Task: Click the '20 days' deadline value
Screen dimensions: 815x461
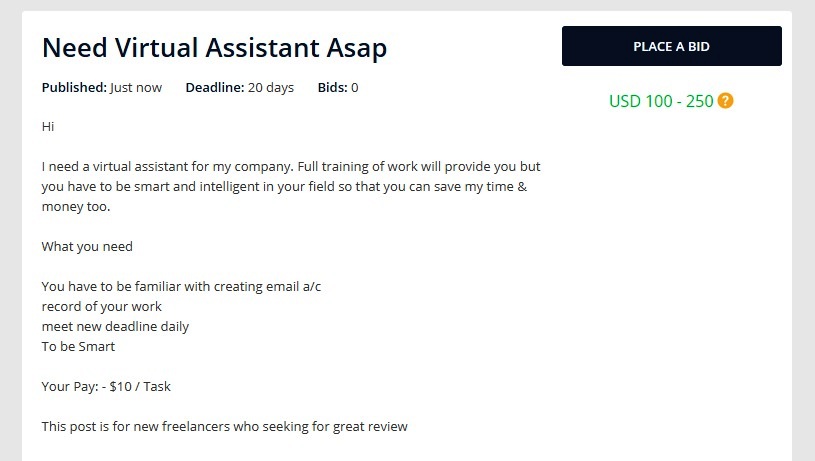Action: click(271, 88)
